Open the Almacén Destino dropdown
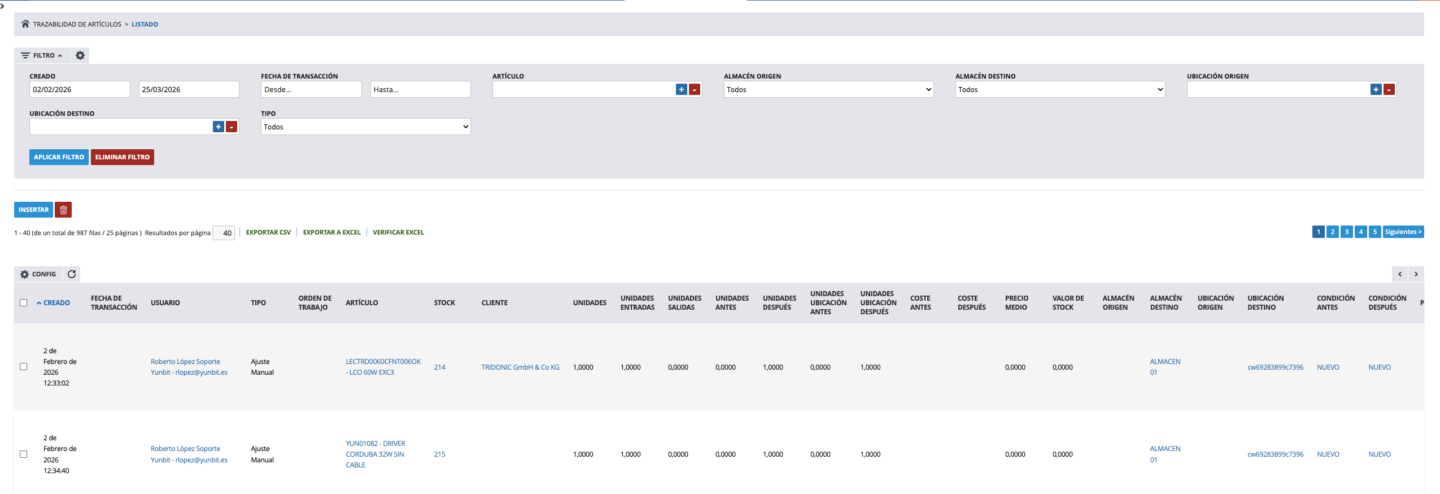Screen dimensions: 1440x494 coord(1060,89)
